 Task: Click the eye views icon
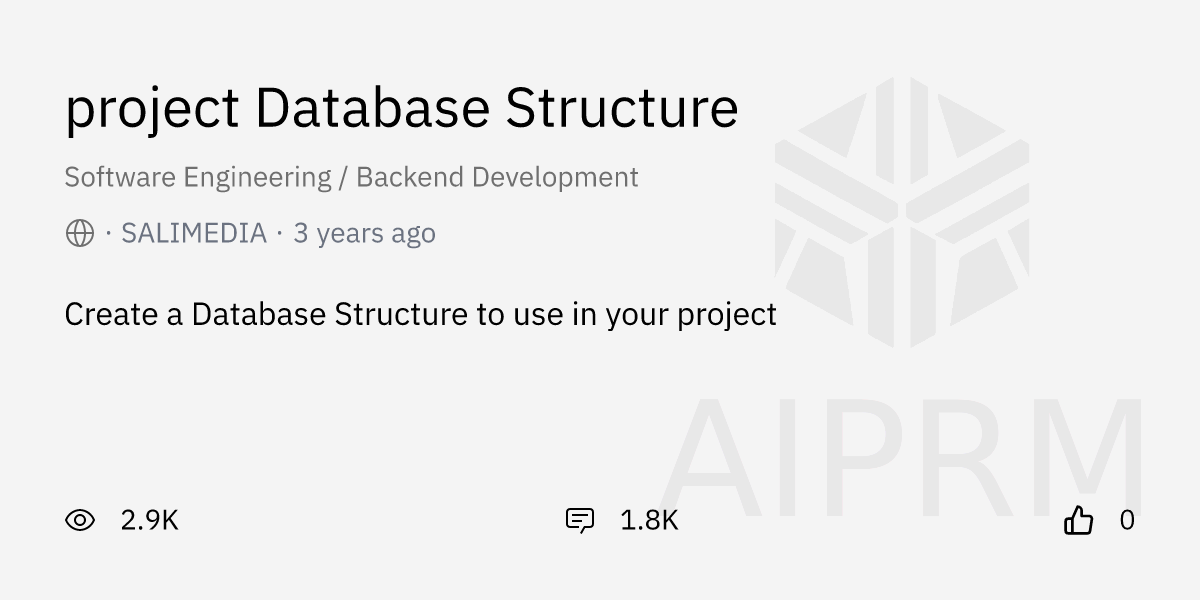(80, 520)
